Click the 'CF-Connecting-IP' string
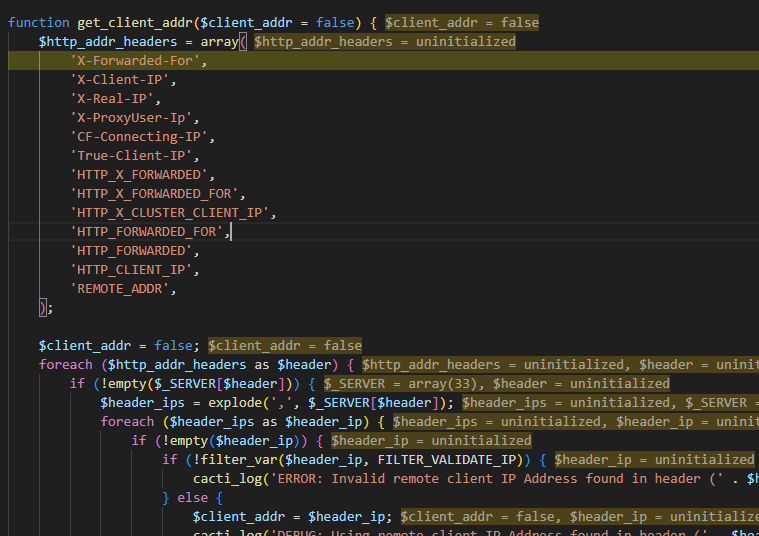 (139, 137)
